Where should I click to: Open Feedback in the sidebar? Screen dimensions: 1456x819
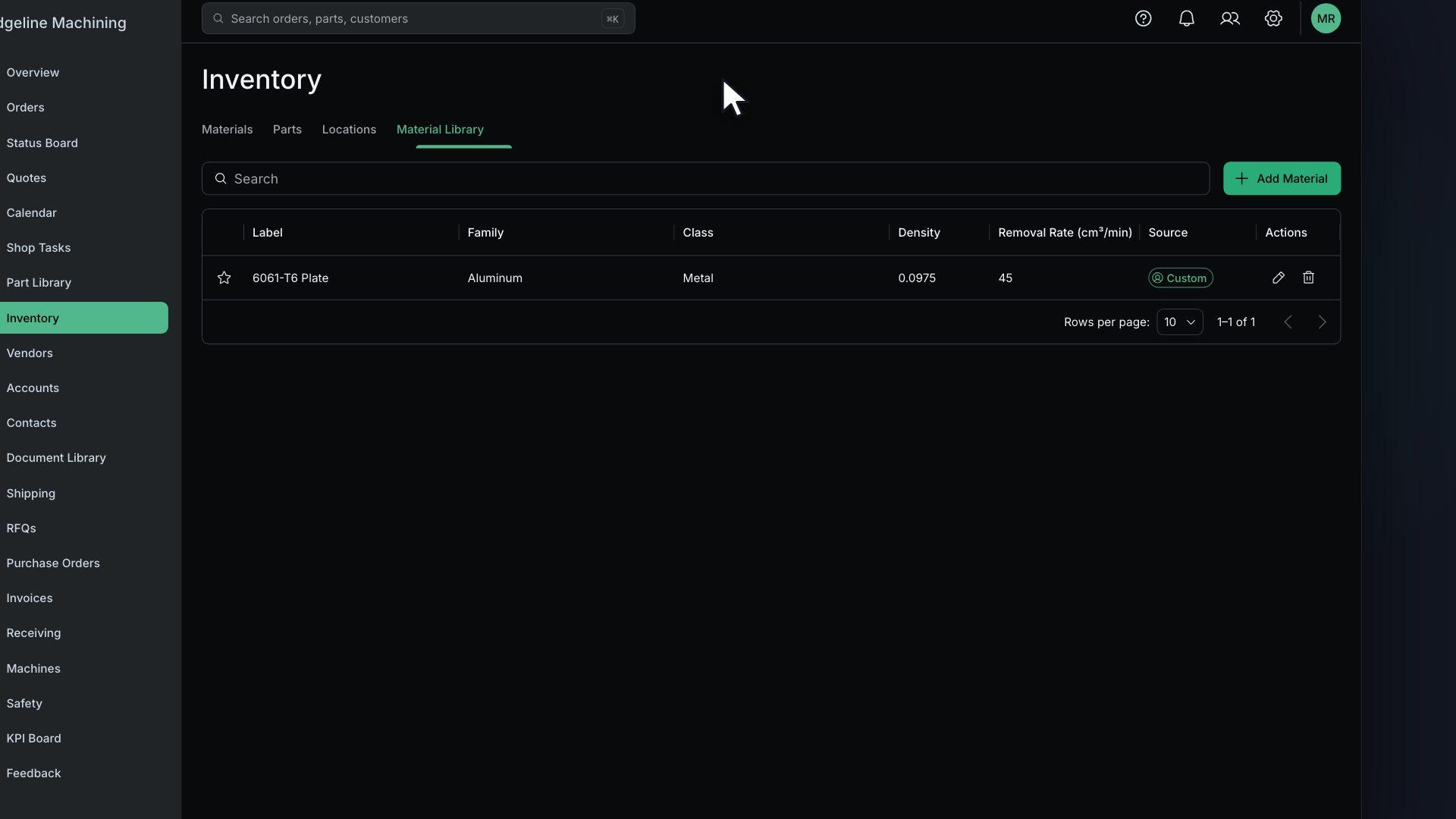point(33,773)
